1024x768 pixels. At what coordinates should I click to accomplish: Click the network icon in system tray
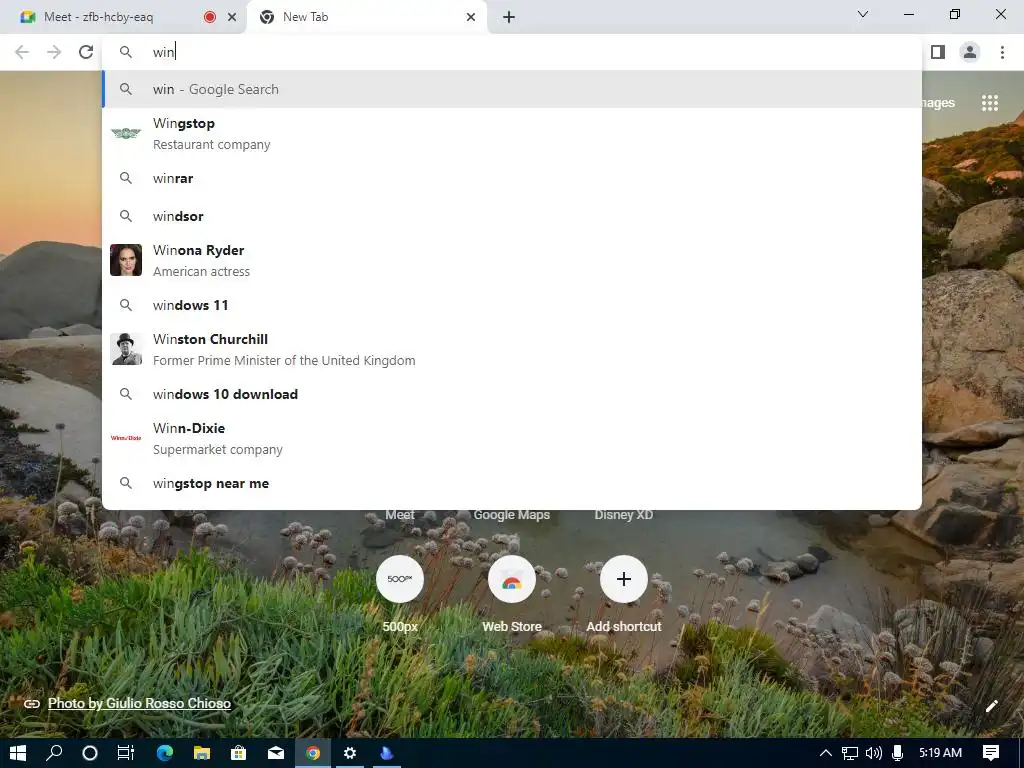[x=850, y=753]
